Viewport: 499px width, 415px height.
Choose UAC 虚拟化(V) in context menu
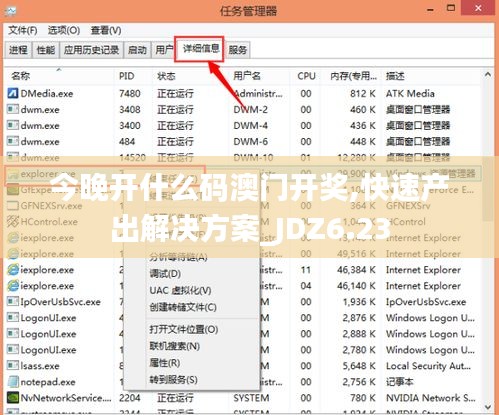180,290
